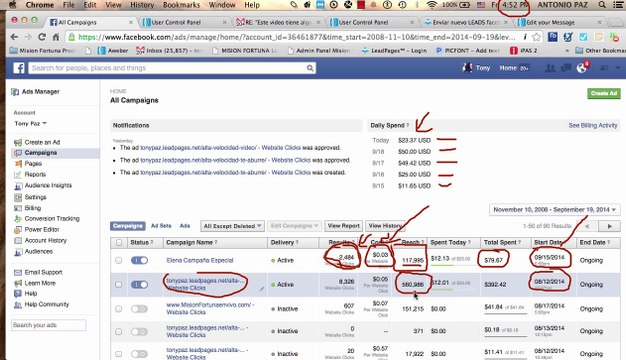Switch to the first User Control Panel tab
Screen dimensions: 626x360
tap(184, 22)
